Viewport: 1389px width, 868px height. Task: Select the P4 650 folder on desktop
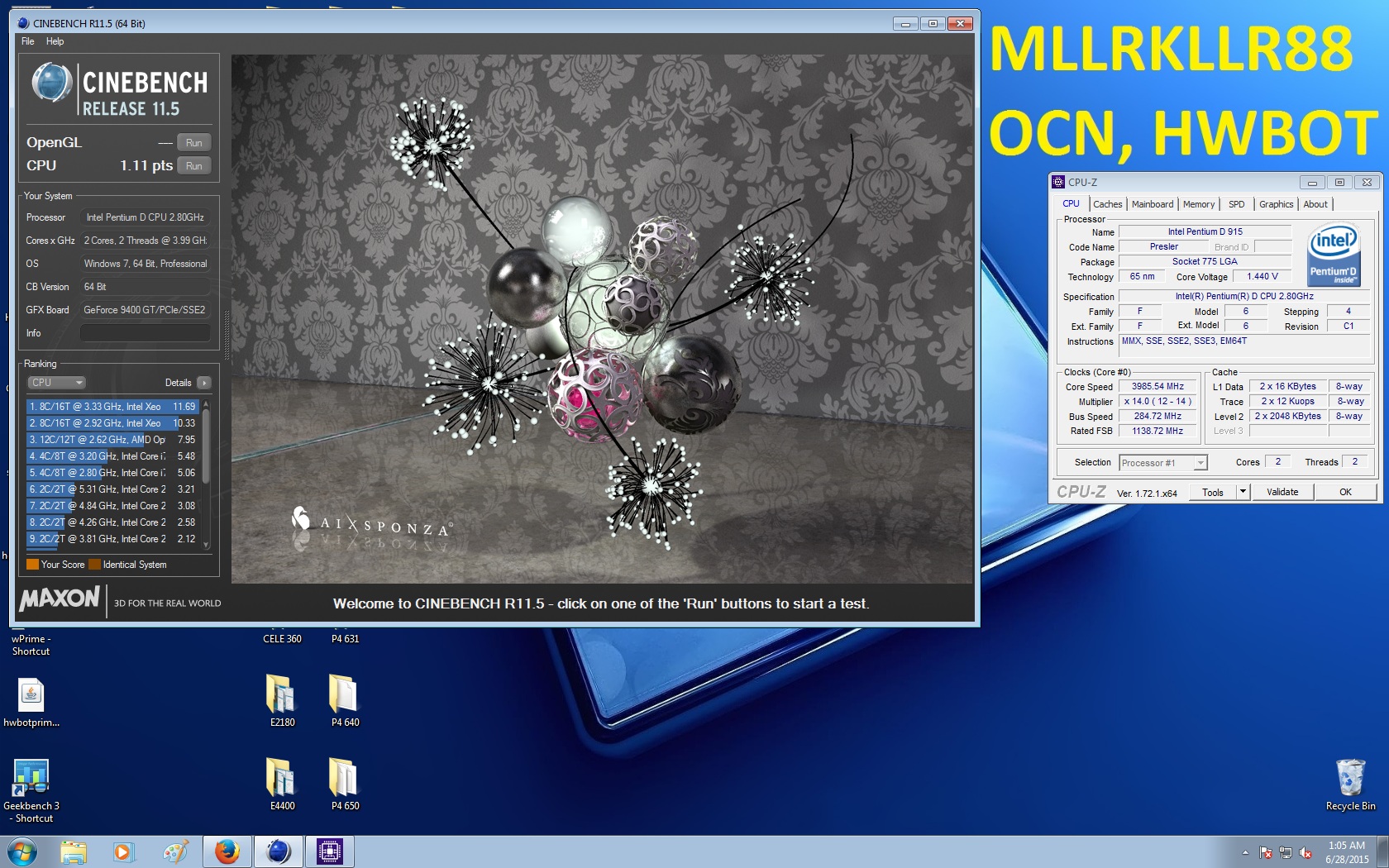pos(345,785)
